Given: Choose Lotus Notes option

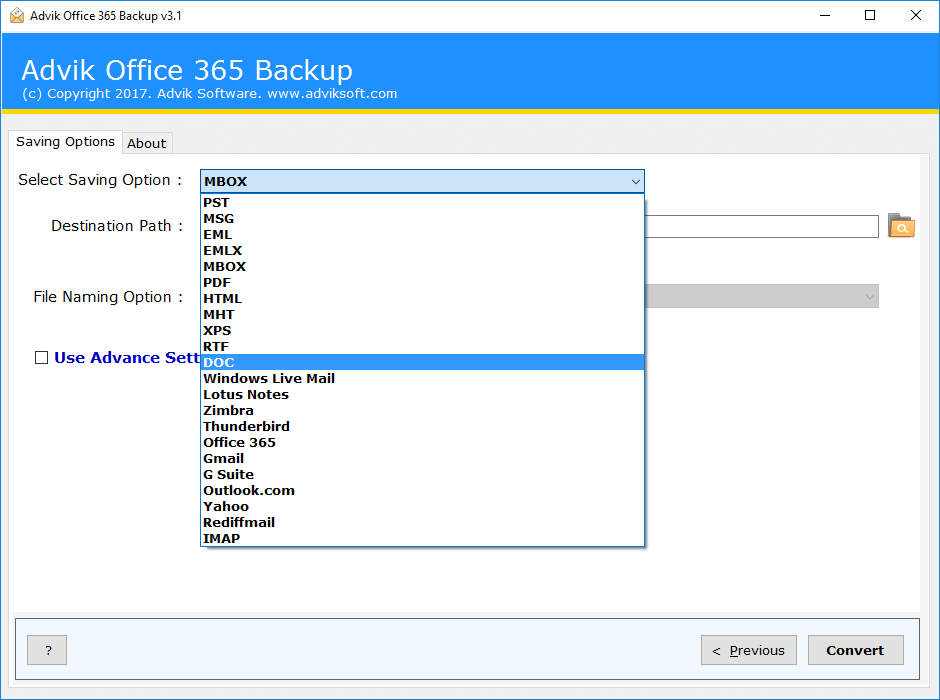Looking at the screenshot, I should 422,394.
